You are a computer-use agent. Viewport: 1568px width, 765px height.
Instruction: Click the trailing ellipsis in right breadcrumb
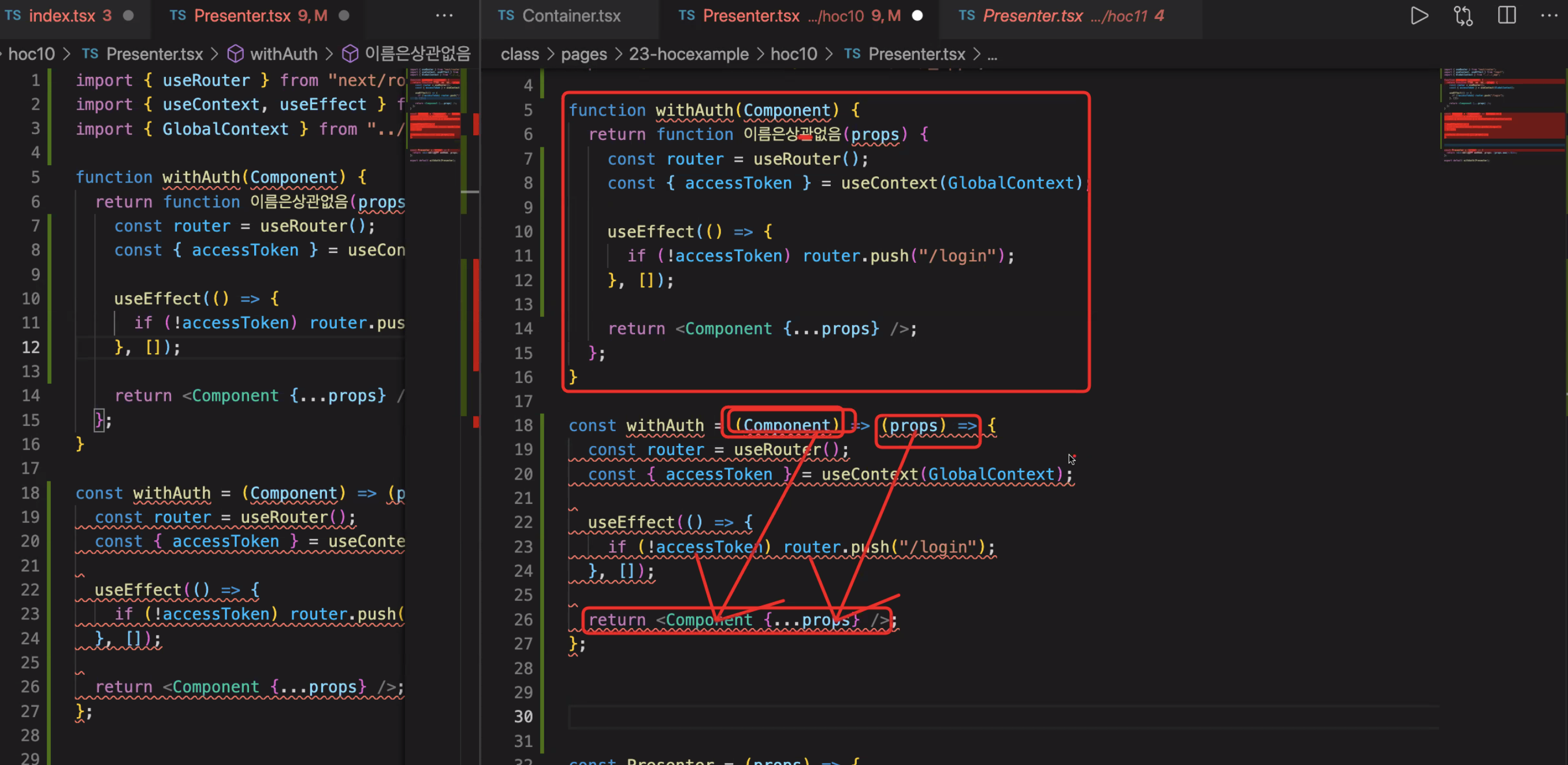(992, 55)
